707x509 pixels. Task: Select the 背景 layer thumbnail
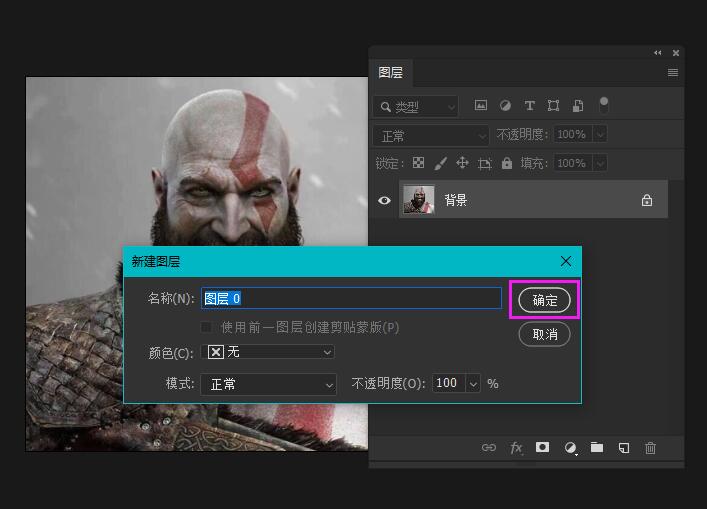point(418,199)
